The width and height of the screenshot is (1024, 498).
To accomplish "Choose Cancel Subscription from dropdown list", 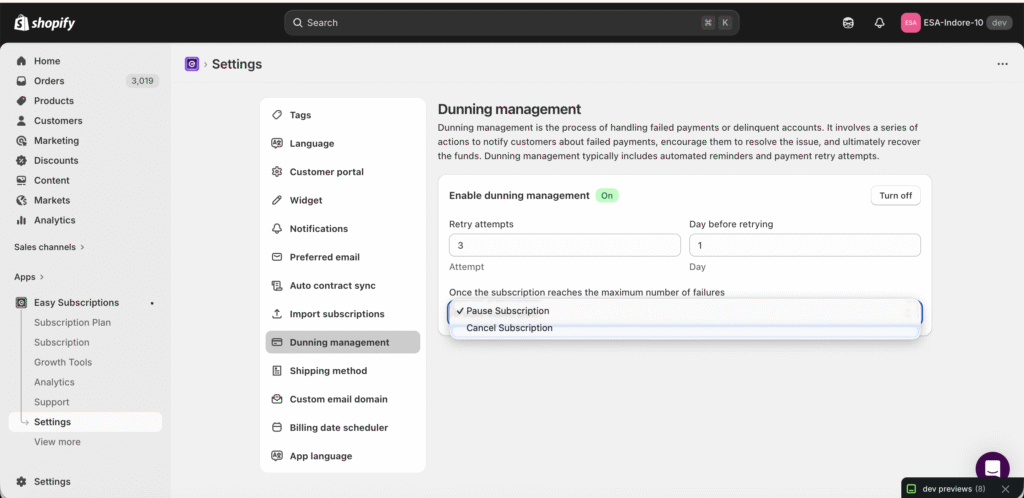I will [509, 328].
